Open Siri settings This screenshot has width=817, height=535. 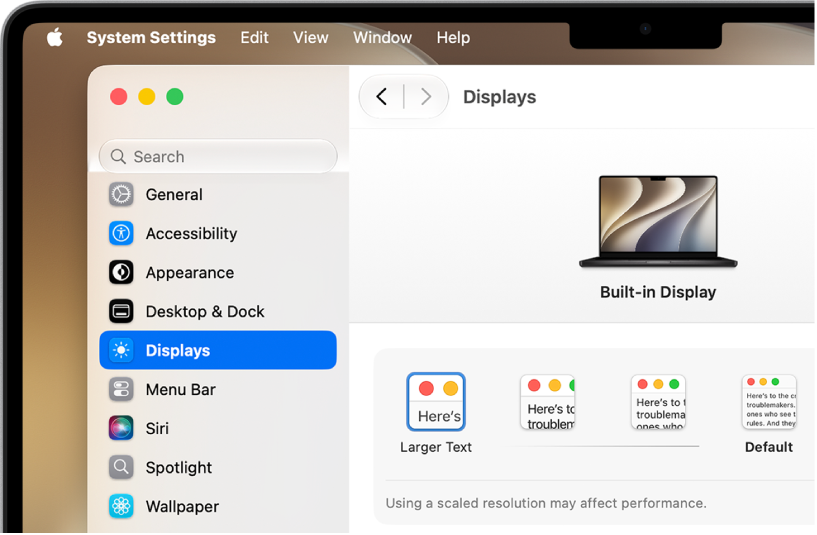pyautogui.click(x=218, y=428)
